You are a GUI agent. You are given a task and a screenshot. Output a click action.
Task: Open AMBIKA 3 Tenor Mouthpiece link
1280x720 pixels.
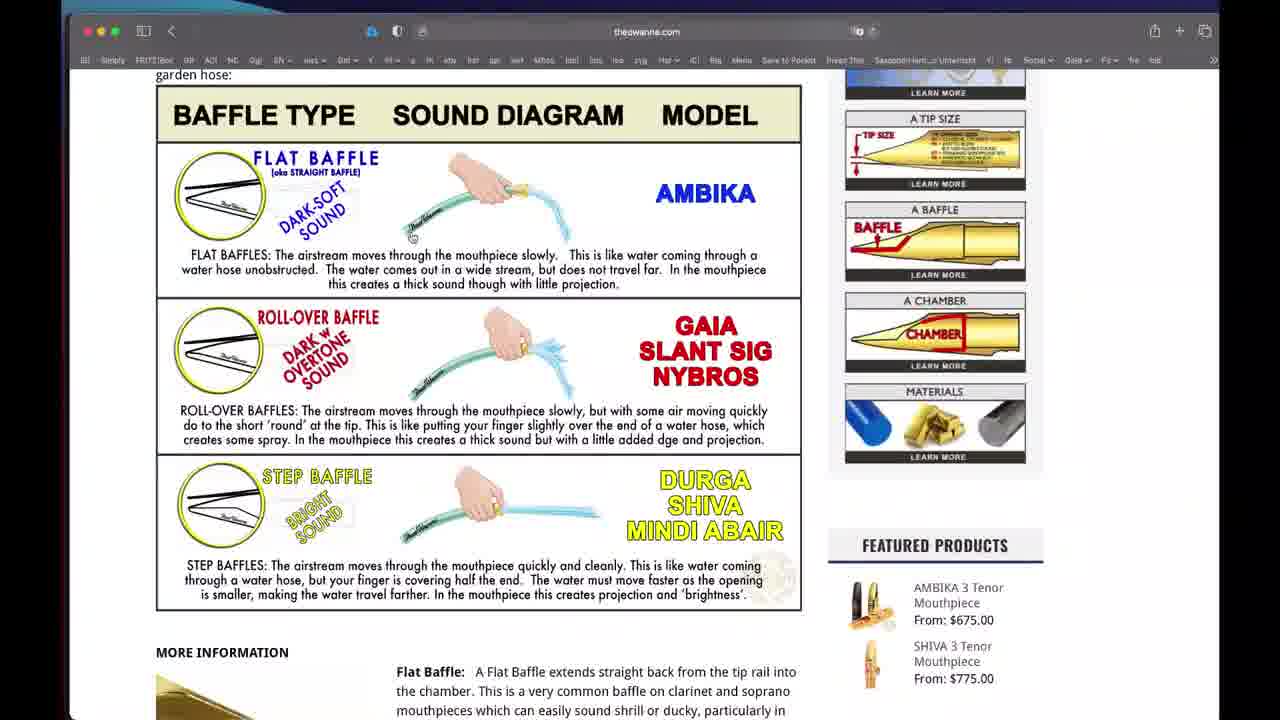point(957,595)
